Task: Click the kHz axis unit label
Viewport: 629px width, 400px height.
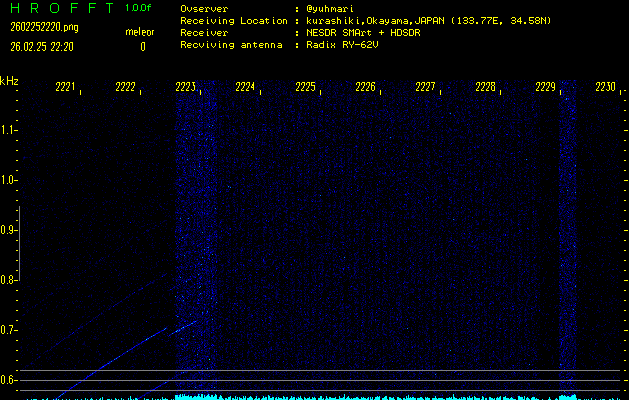Action: 9,80
